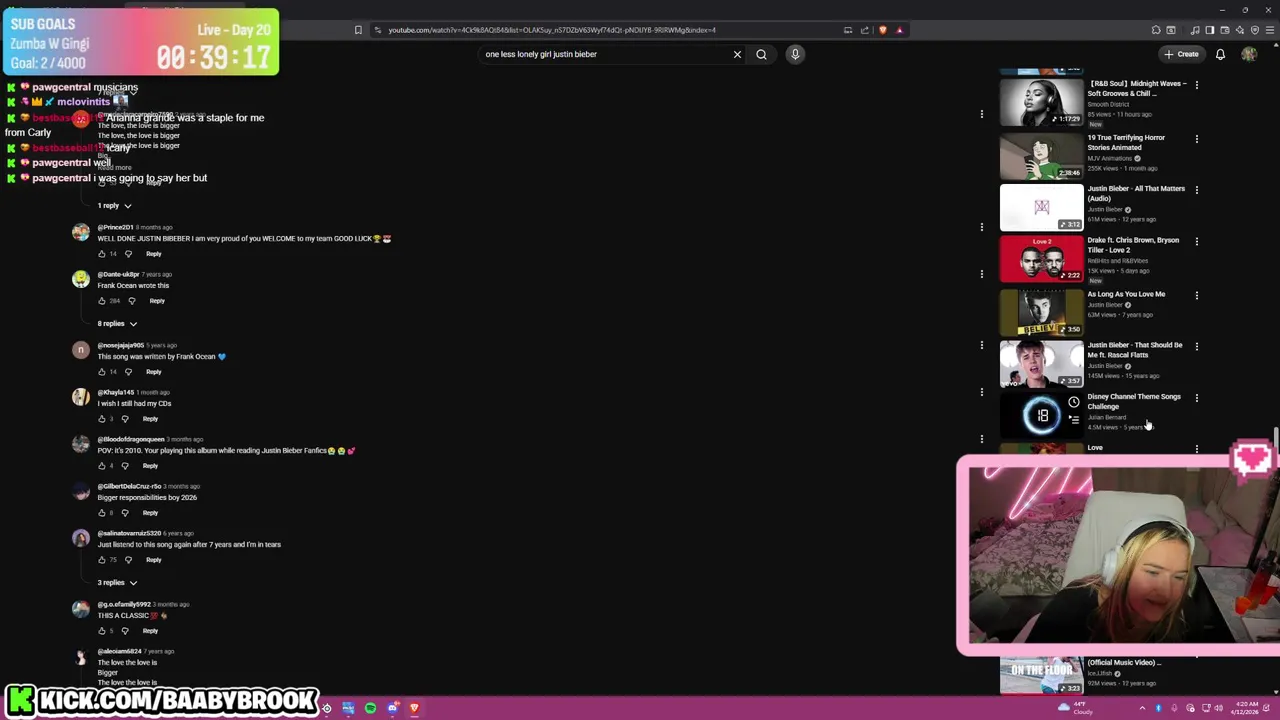This screenshot has width=1280, height=720.
Task: Open more options for Midnight Waves video
Action: [x=1196, y=86]
